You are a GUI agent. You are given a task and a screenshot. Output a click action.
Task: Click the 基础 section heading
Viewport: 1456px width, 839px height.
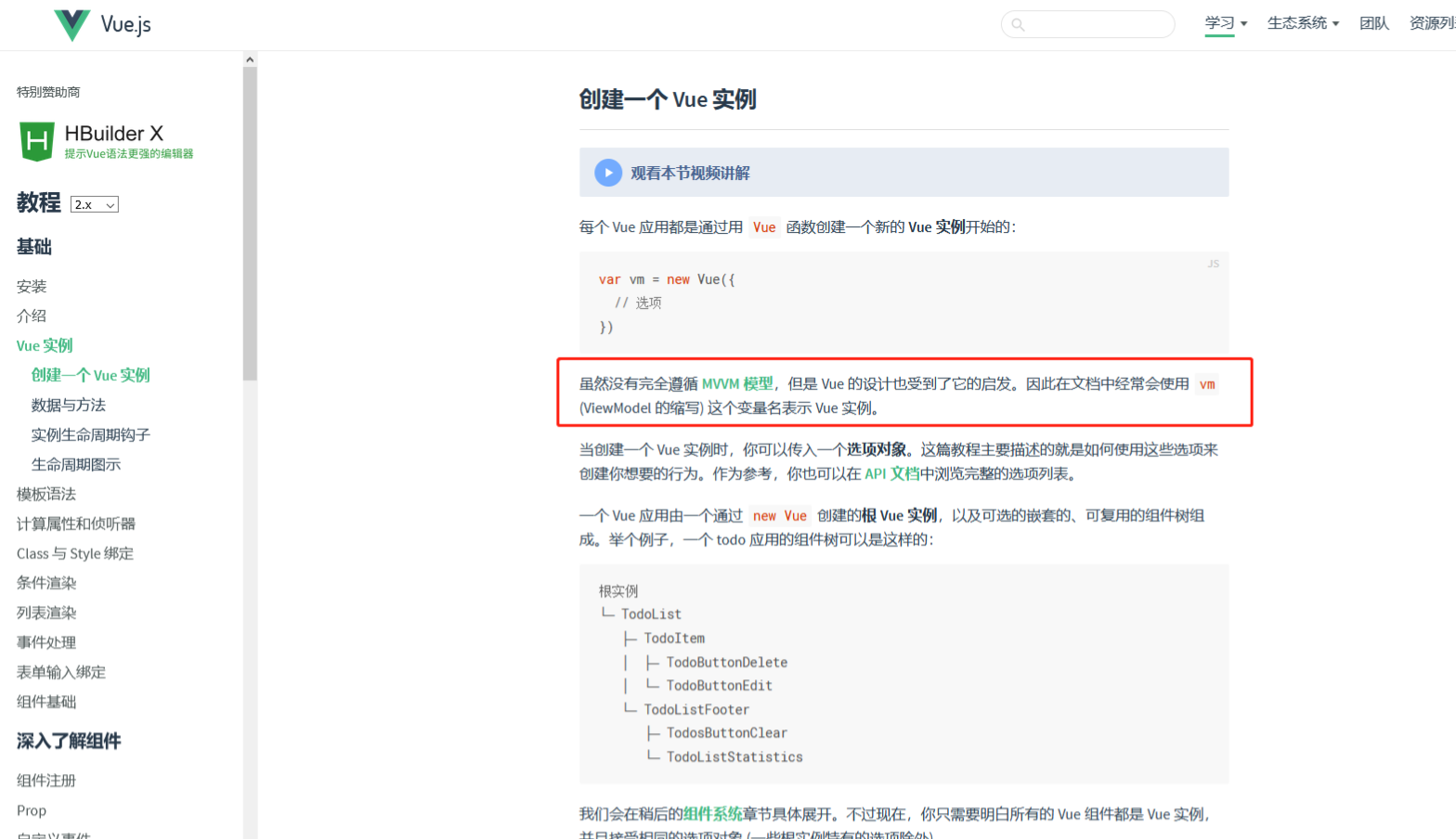pyautogui.click(x=34, y=247)
